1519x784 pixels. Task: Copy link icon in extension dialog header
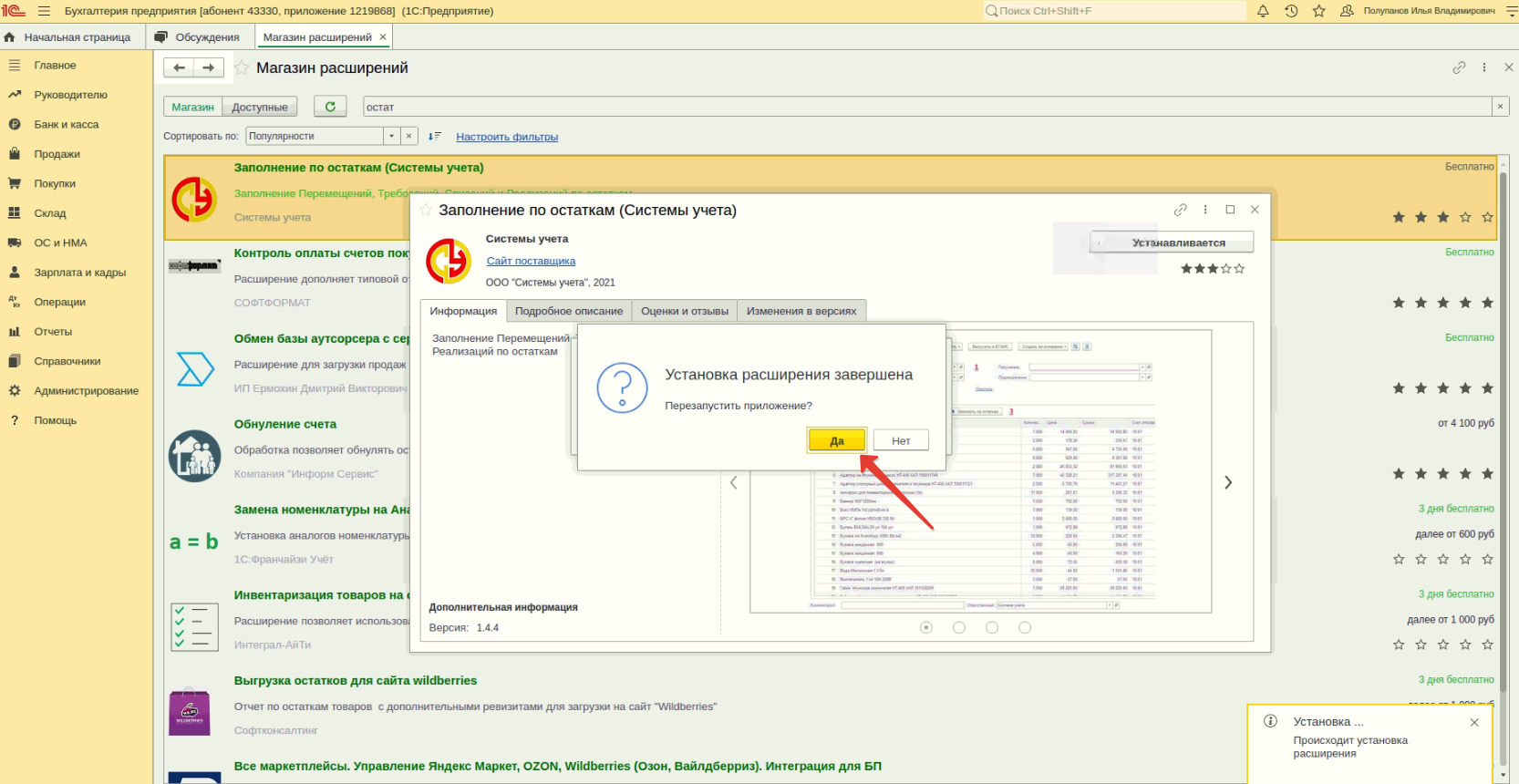pos(1181,210)
